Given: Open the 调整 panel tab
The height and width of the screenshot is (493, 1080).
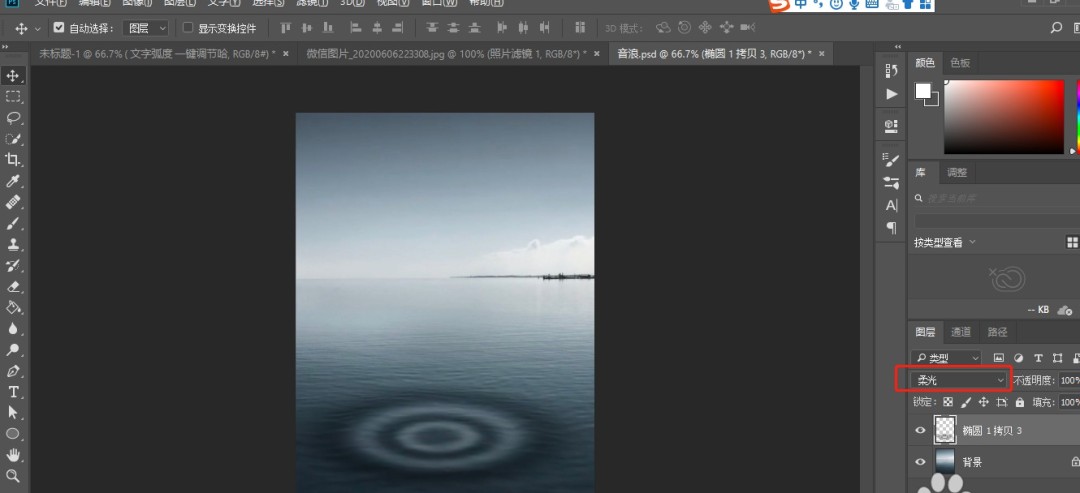Looking at the screenshot, I should click(x=957, y=172).
